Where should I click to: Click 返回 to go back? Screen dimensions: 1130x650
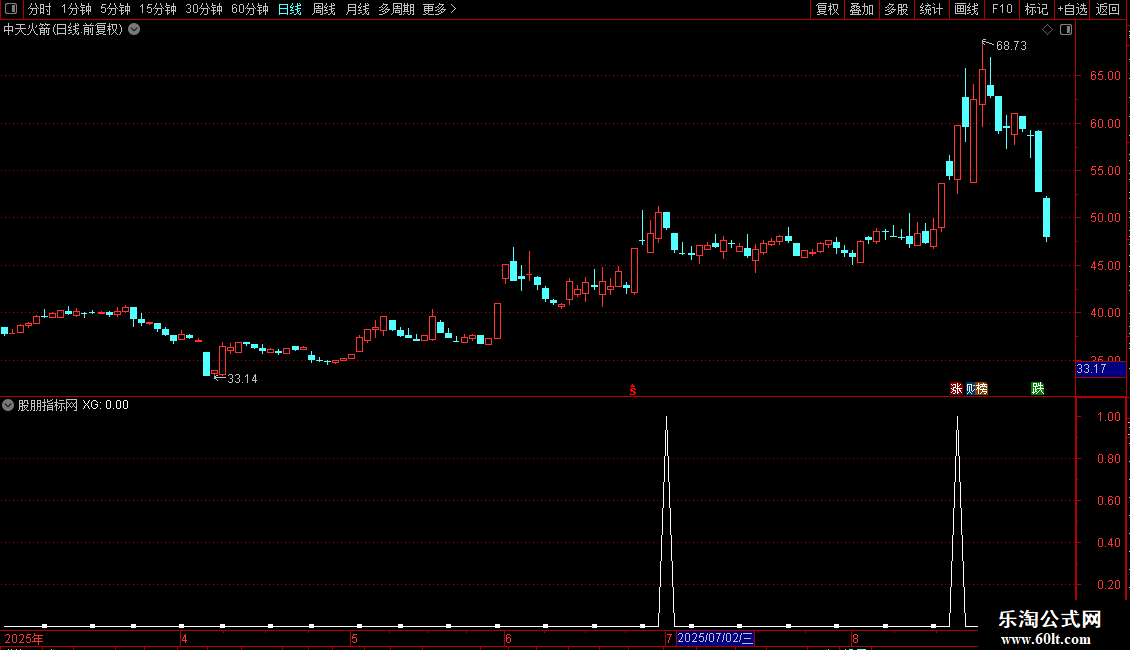1108,9
